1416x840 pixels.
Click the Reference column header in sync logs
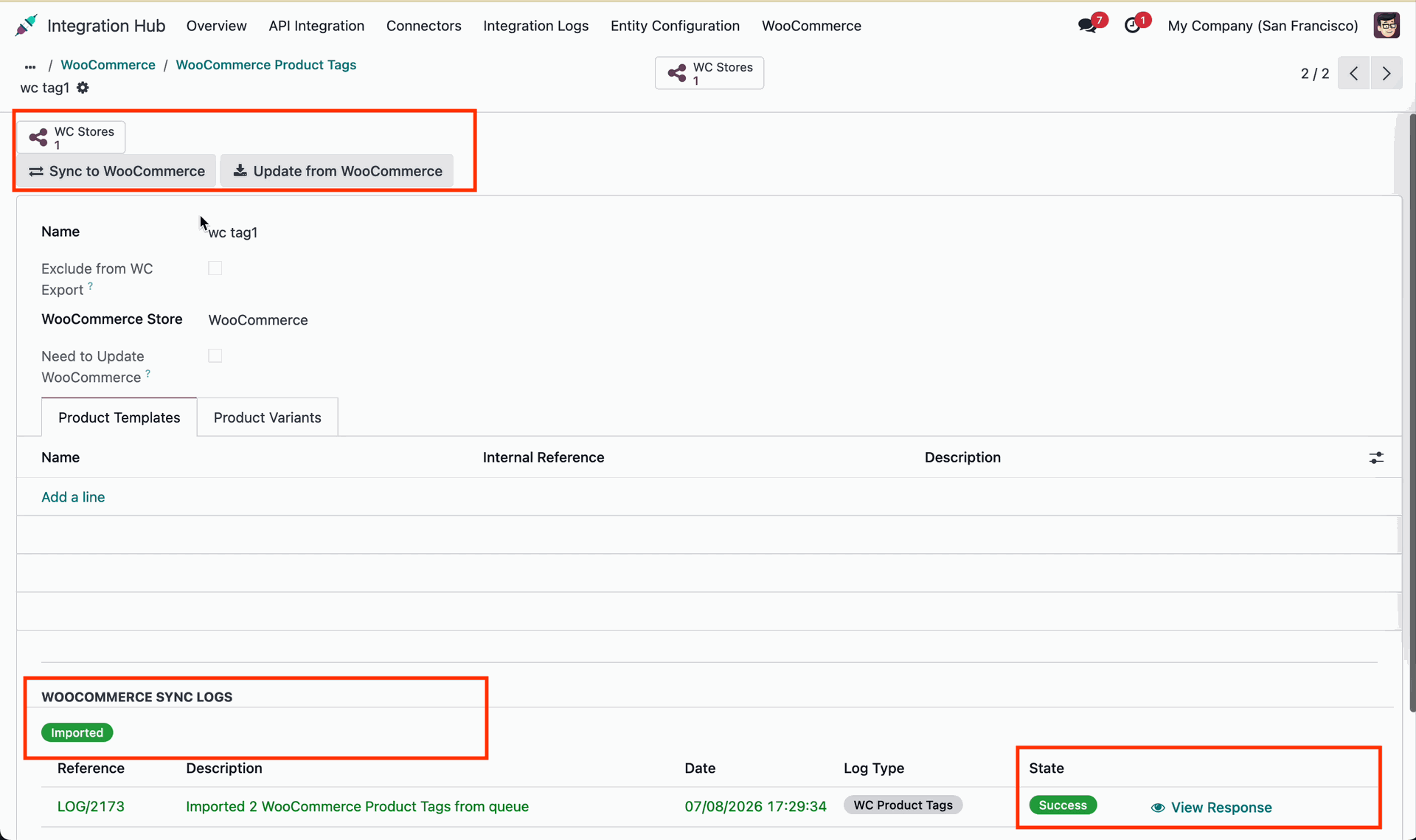point(91,768)
